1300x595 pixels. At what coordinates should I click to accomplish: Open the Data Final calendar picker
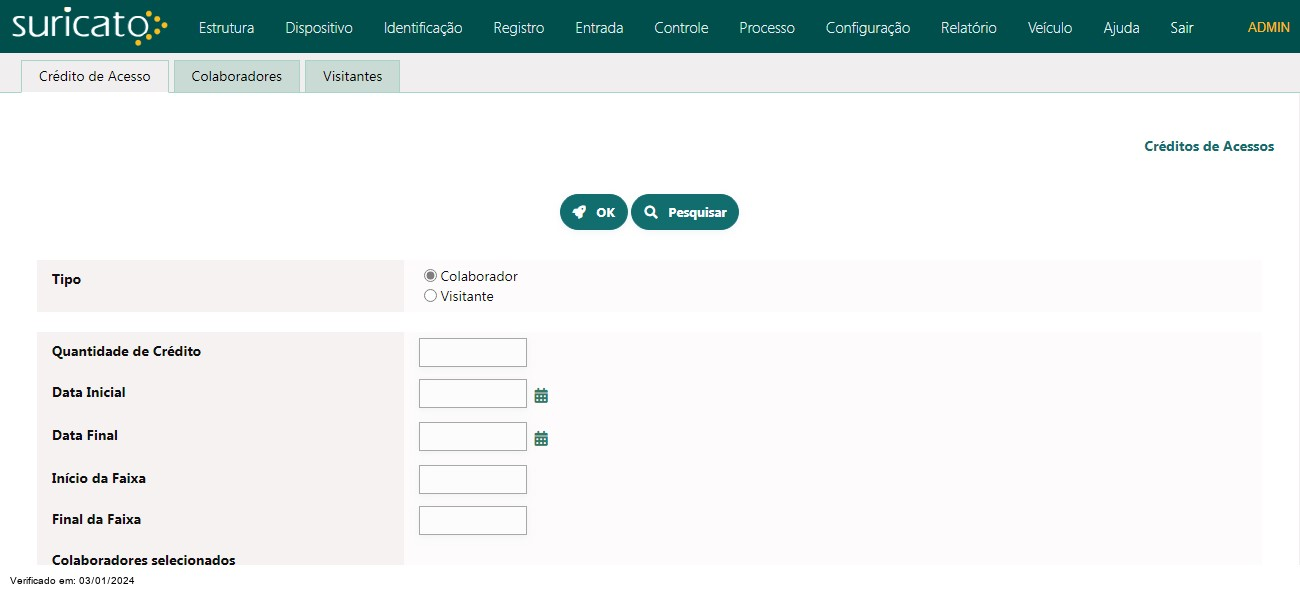click(541, 439)
